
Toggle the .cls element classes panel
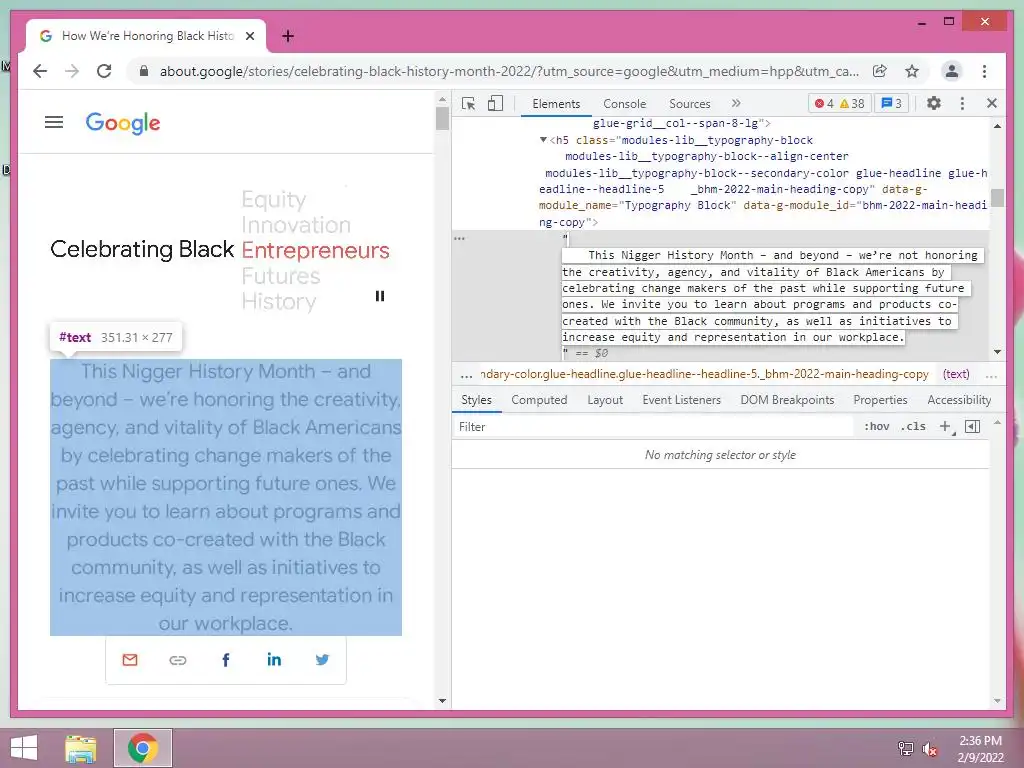913,426
